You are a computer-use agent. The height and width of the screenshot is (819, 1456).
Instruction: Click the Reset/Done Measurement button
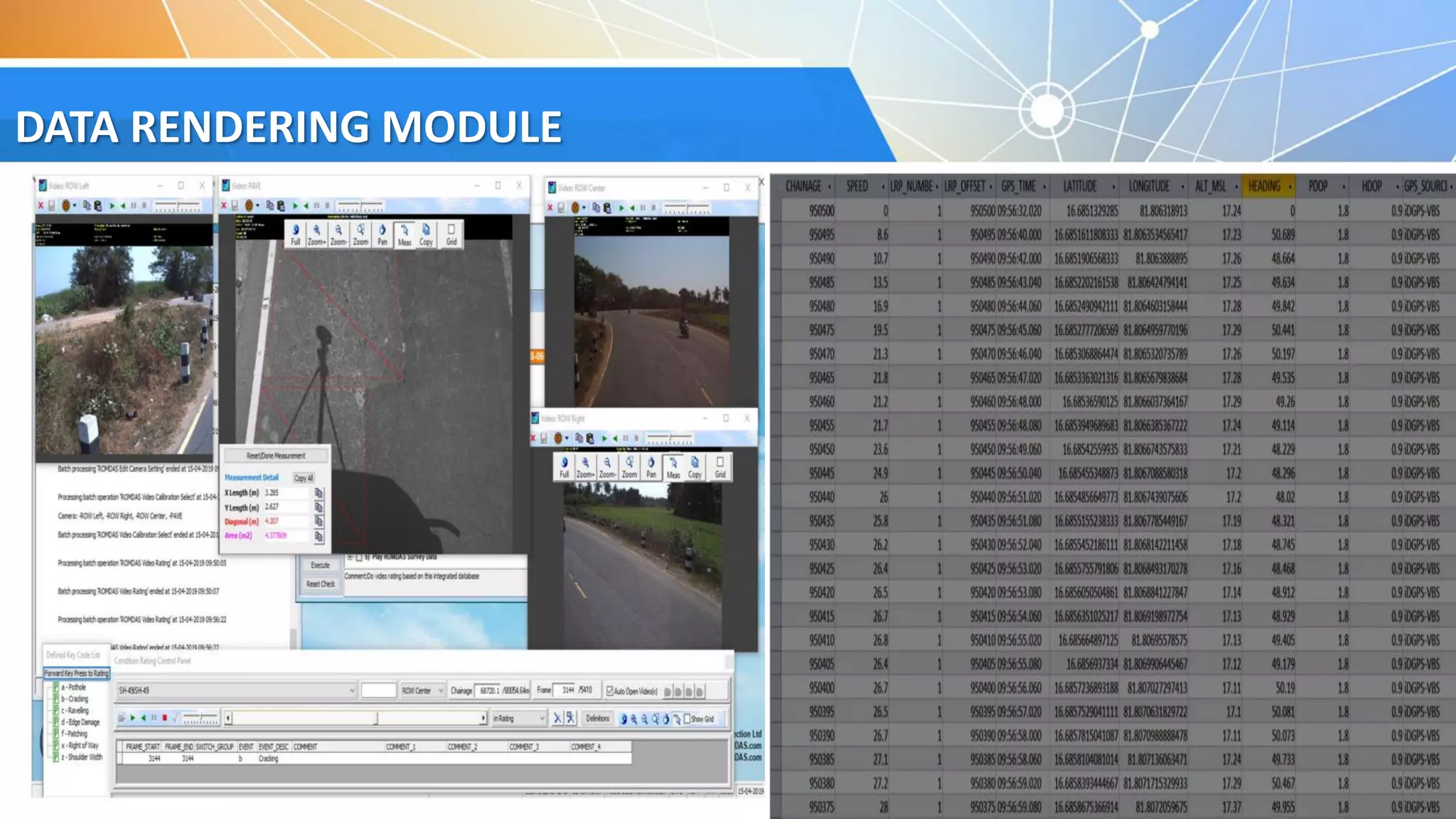[276, 456]
